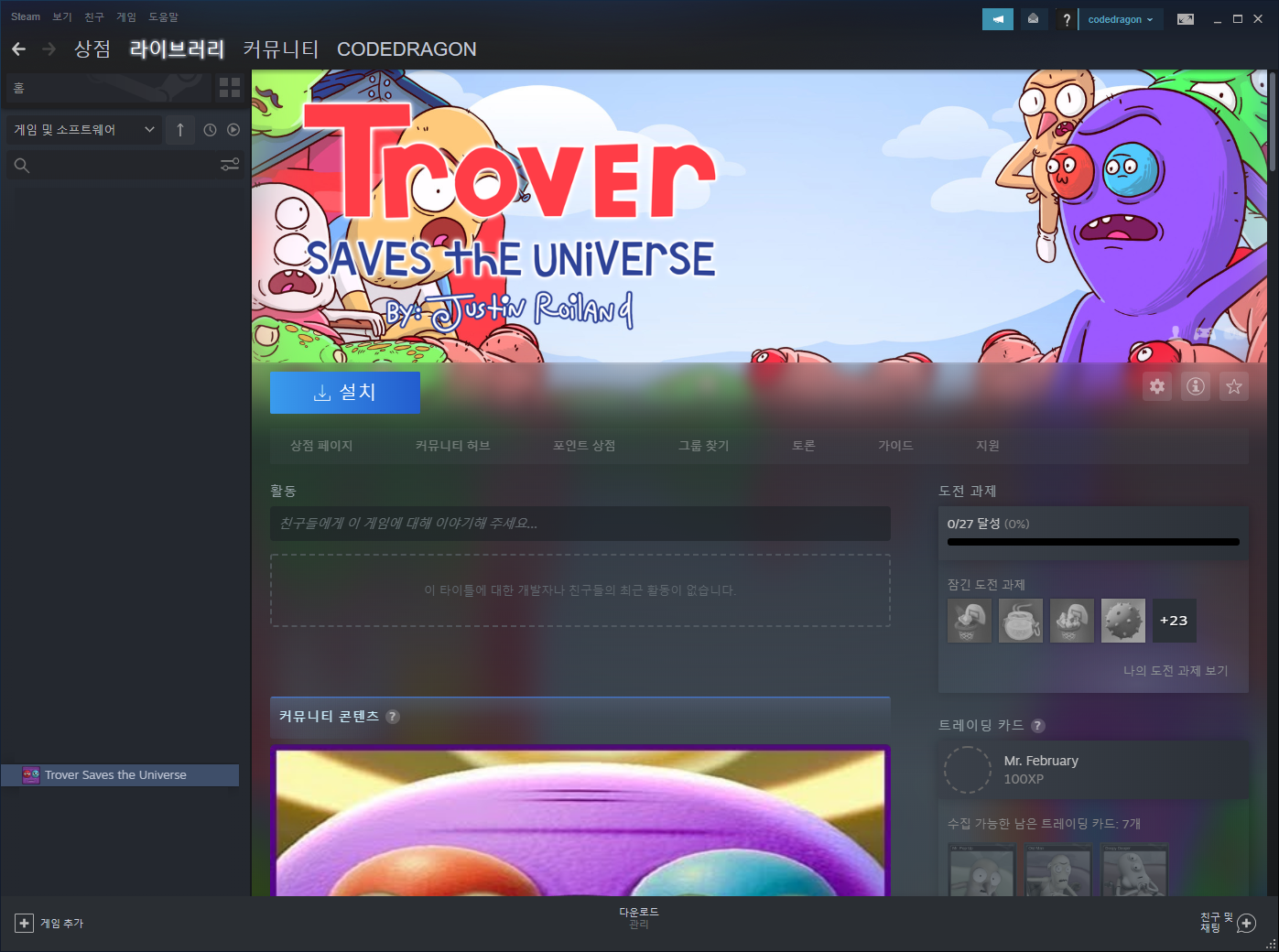Viewport: 1279px width, 952px height.
Task: Go back with the left arrow
Action: tap(18, 49)
